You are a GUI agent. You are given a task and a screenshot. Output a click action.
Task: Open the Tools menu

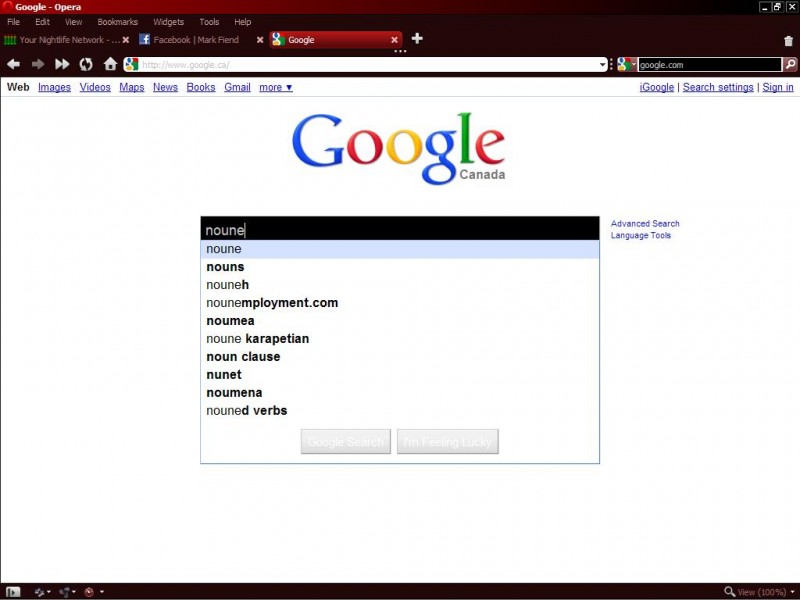[209, 22]
